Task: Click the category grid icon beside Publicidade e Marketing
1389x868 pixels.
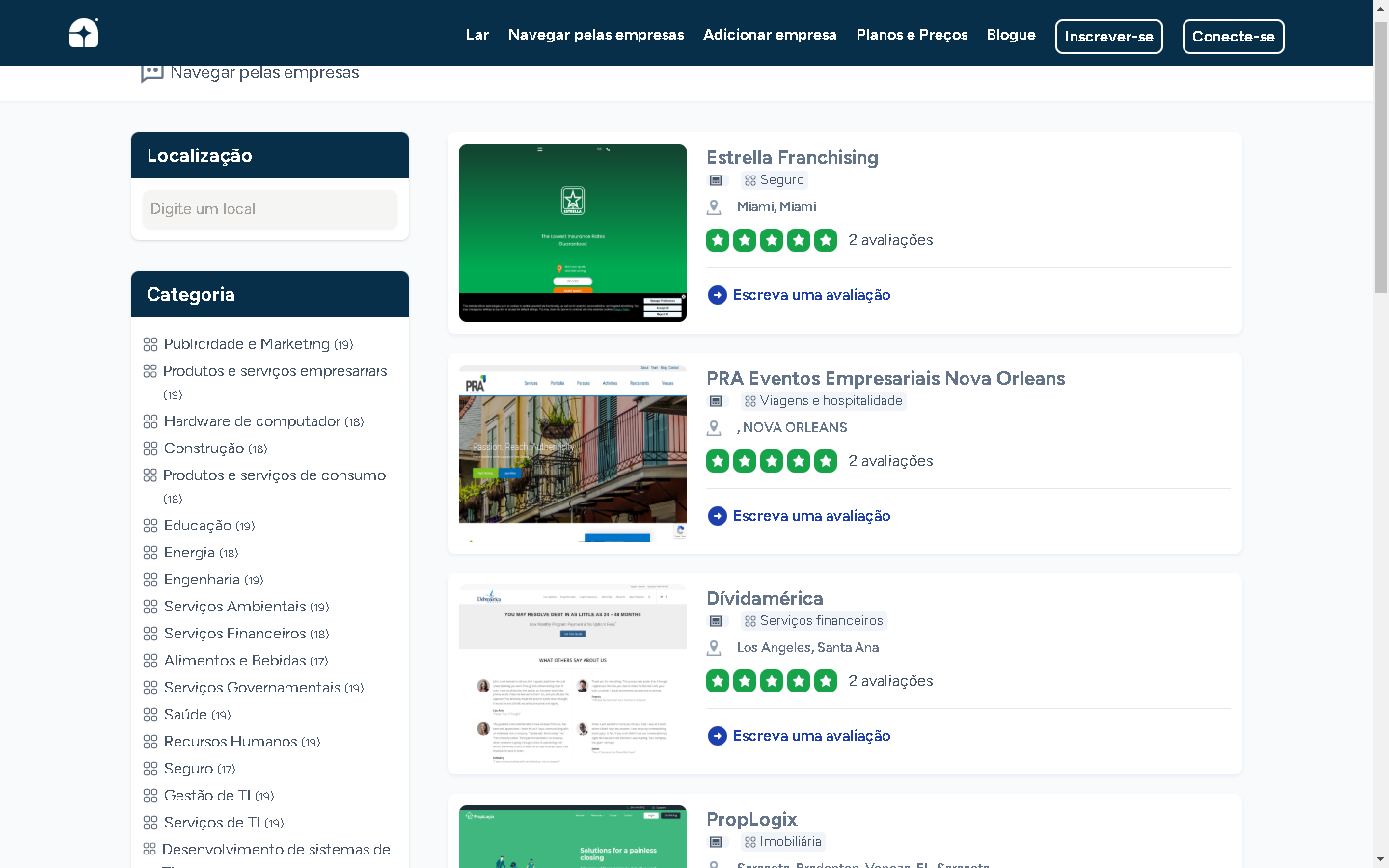Action: coord(150,344)
